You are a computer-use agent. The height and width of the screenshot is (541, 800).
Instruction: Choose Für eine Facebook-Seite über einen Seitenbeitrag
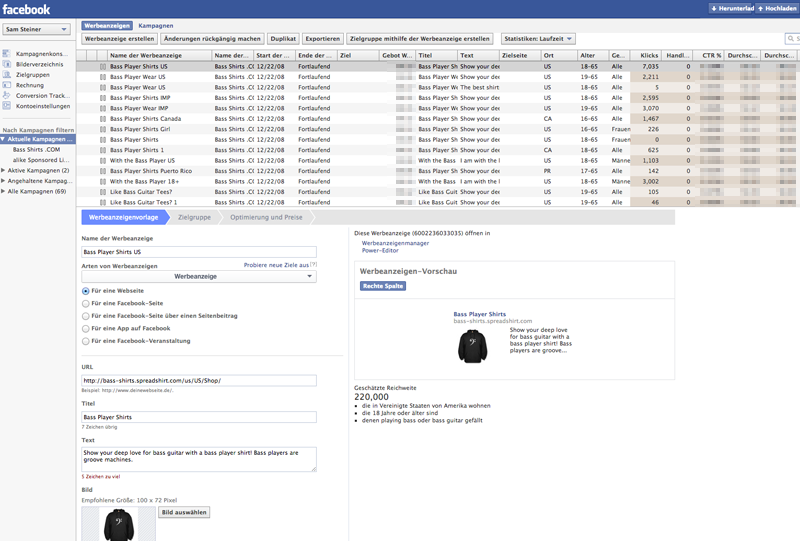coord(86,316)
